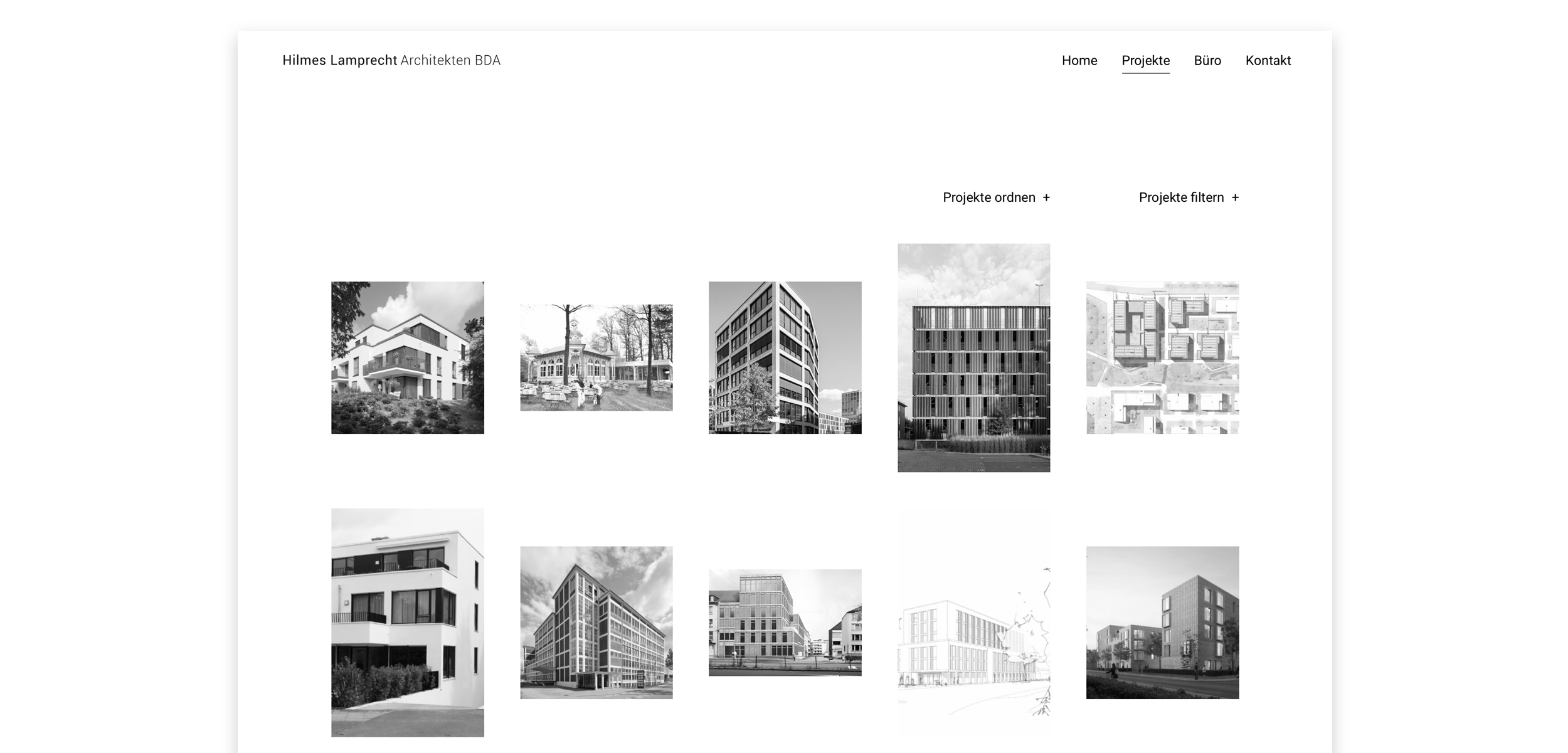
Task: Open the street view brick building thumbnail
Action: pos(785,623)
